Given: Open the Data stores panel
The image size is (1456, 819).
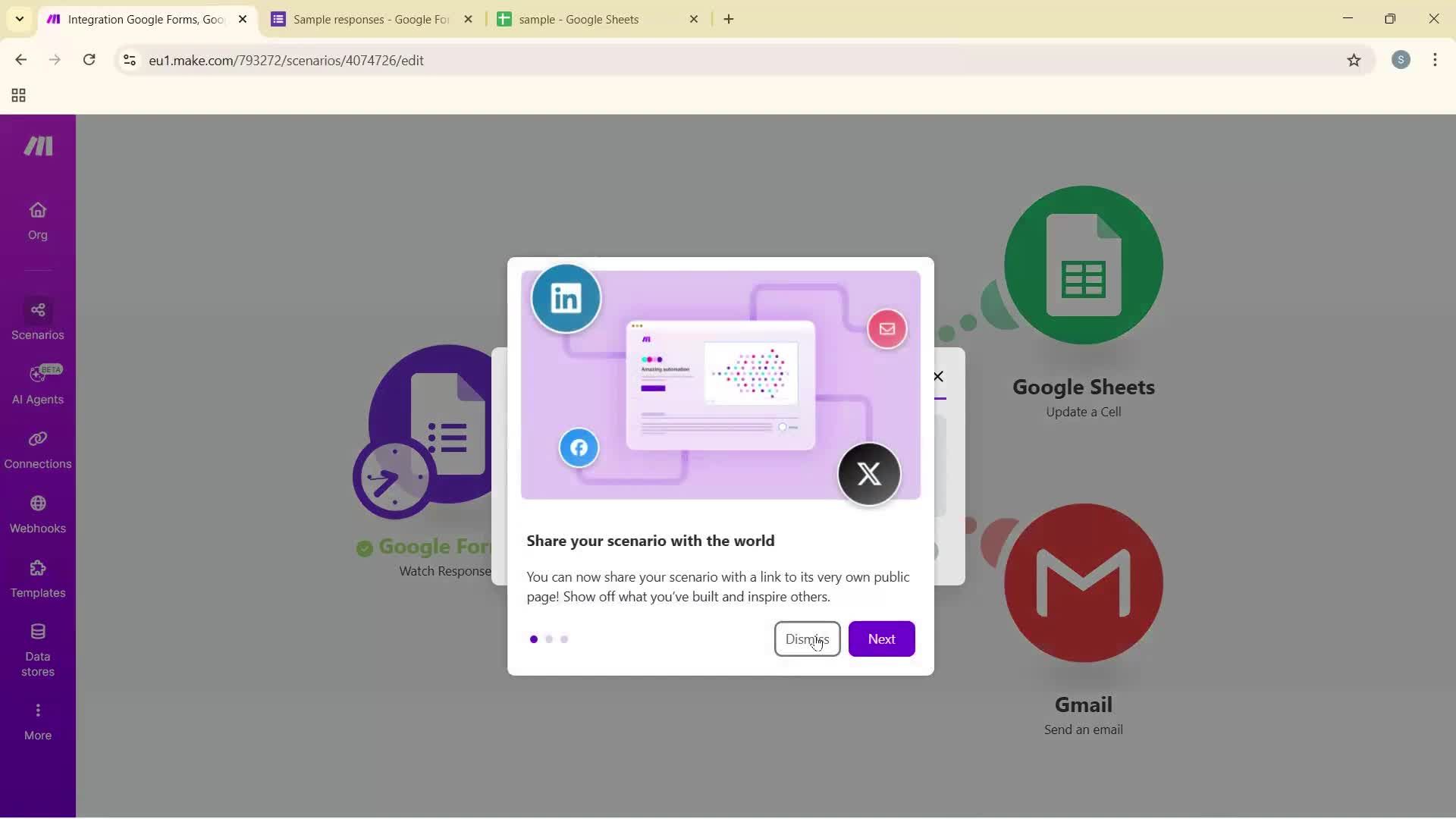Looking at the screenshot, I should [37, 648].
